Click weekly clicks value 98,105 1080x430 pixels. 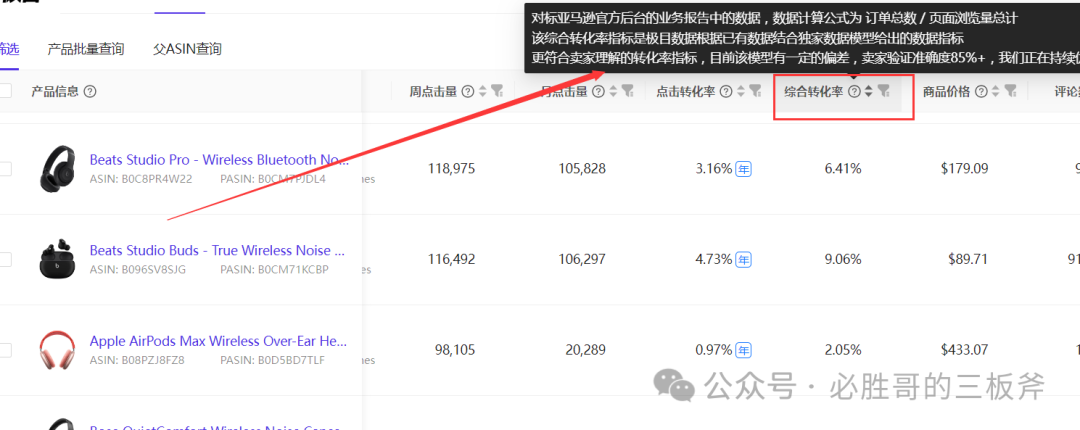[455, 350]
